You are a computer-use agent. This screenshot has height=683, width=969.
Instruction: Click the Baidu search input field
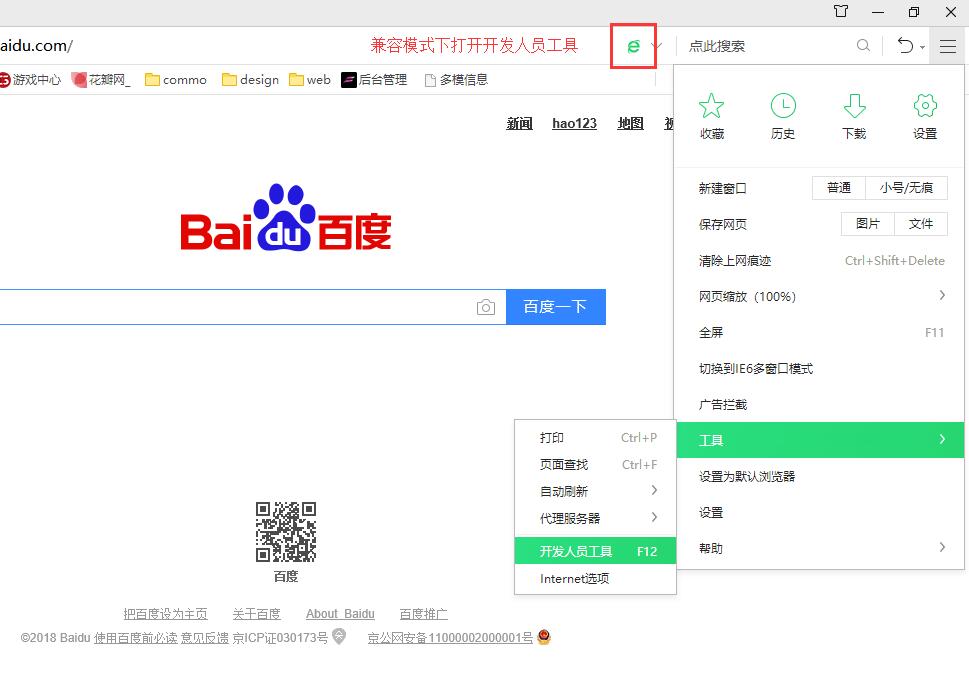pyautogui.click(x=235, y=307)
